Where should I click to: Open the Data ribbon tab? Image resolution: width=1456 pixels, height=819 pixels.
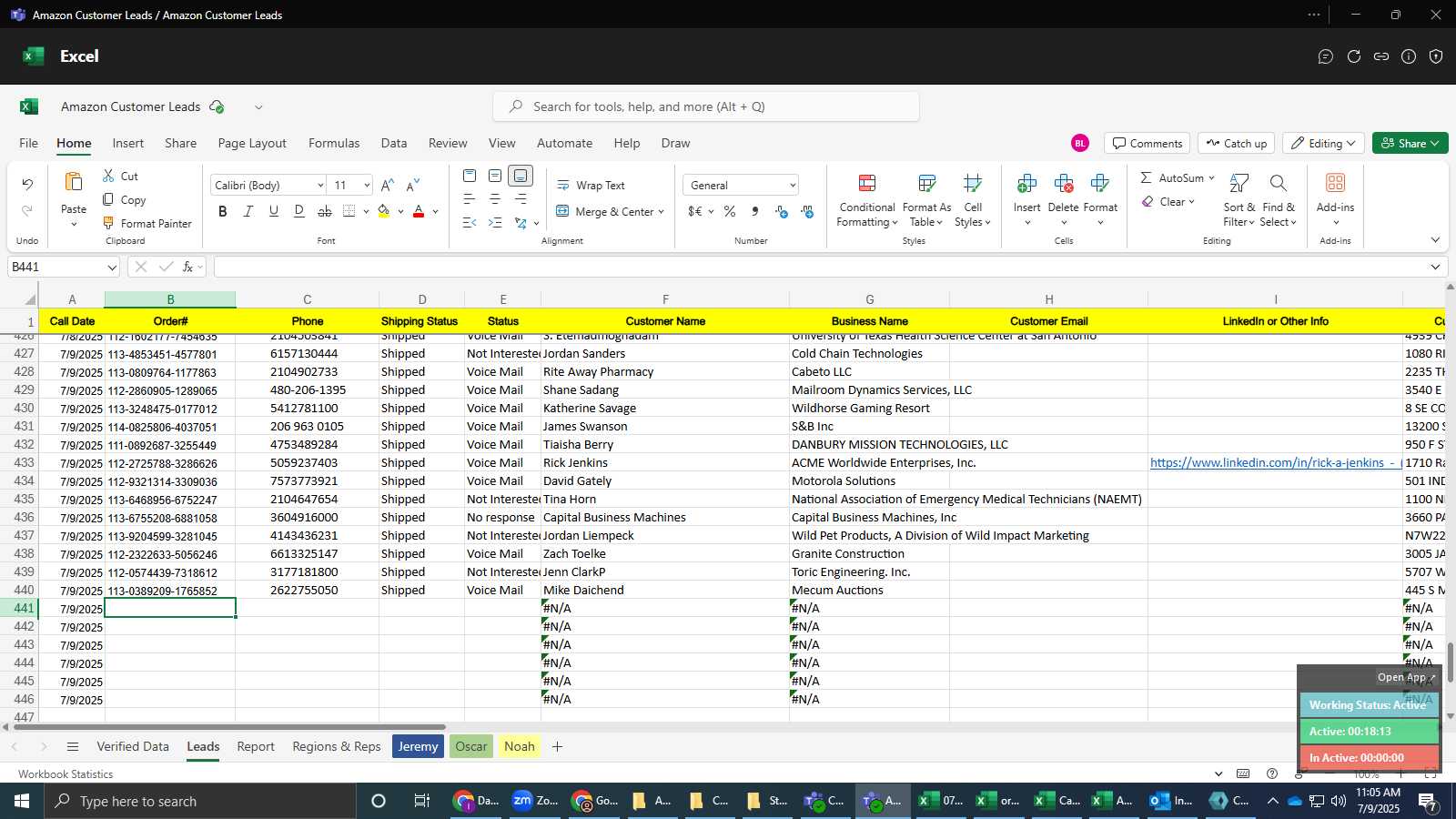point(394,143)
